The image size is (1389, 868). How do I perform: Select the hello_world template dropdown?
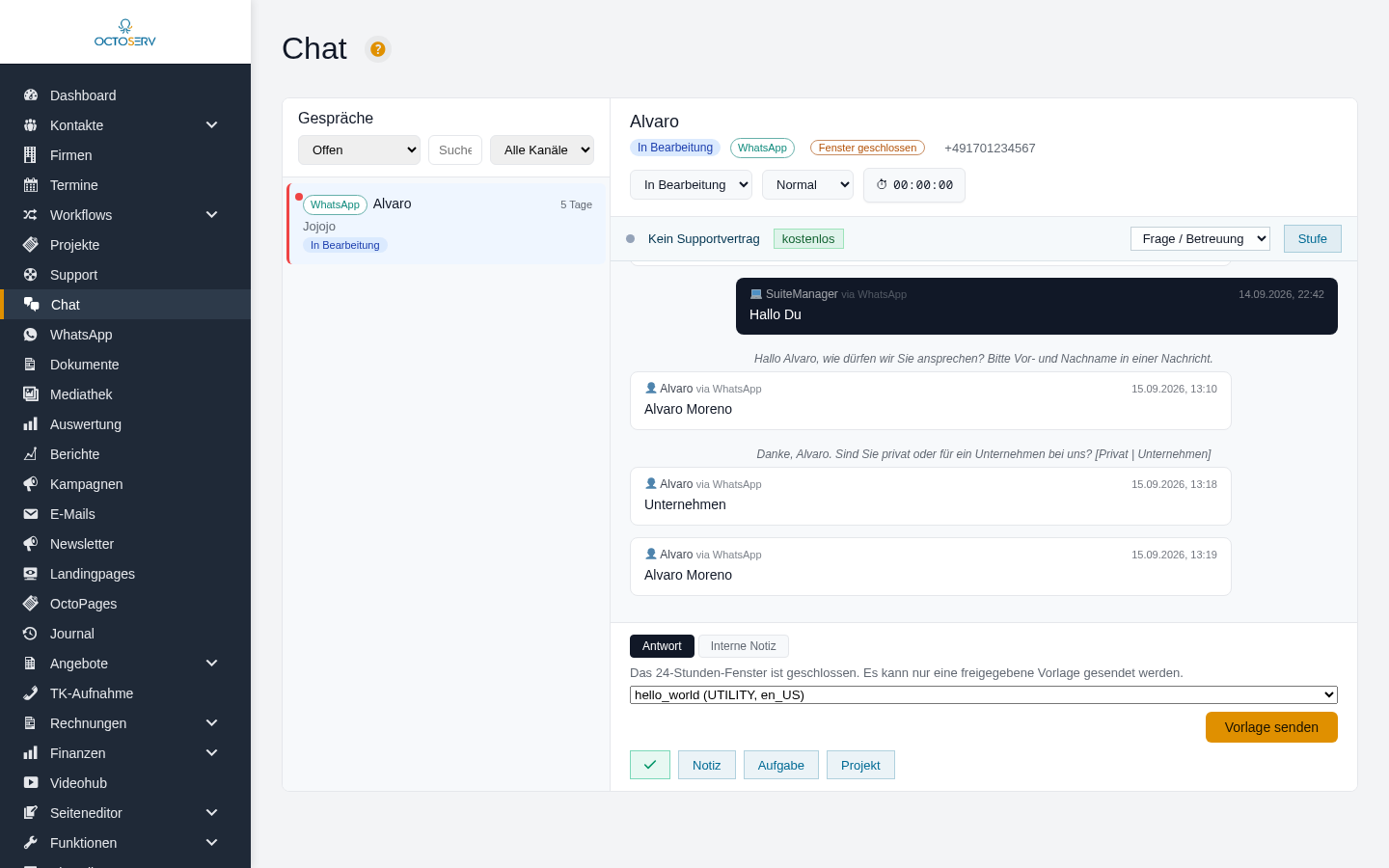(x=984, y=695)
